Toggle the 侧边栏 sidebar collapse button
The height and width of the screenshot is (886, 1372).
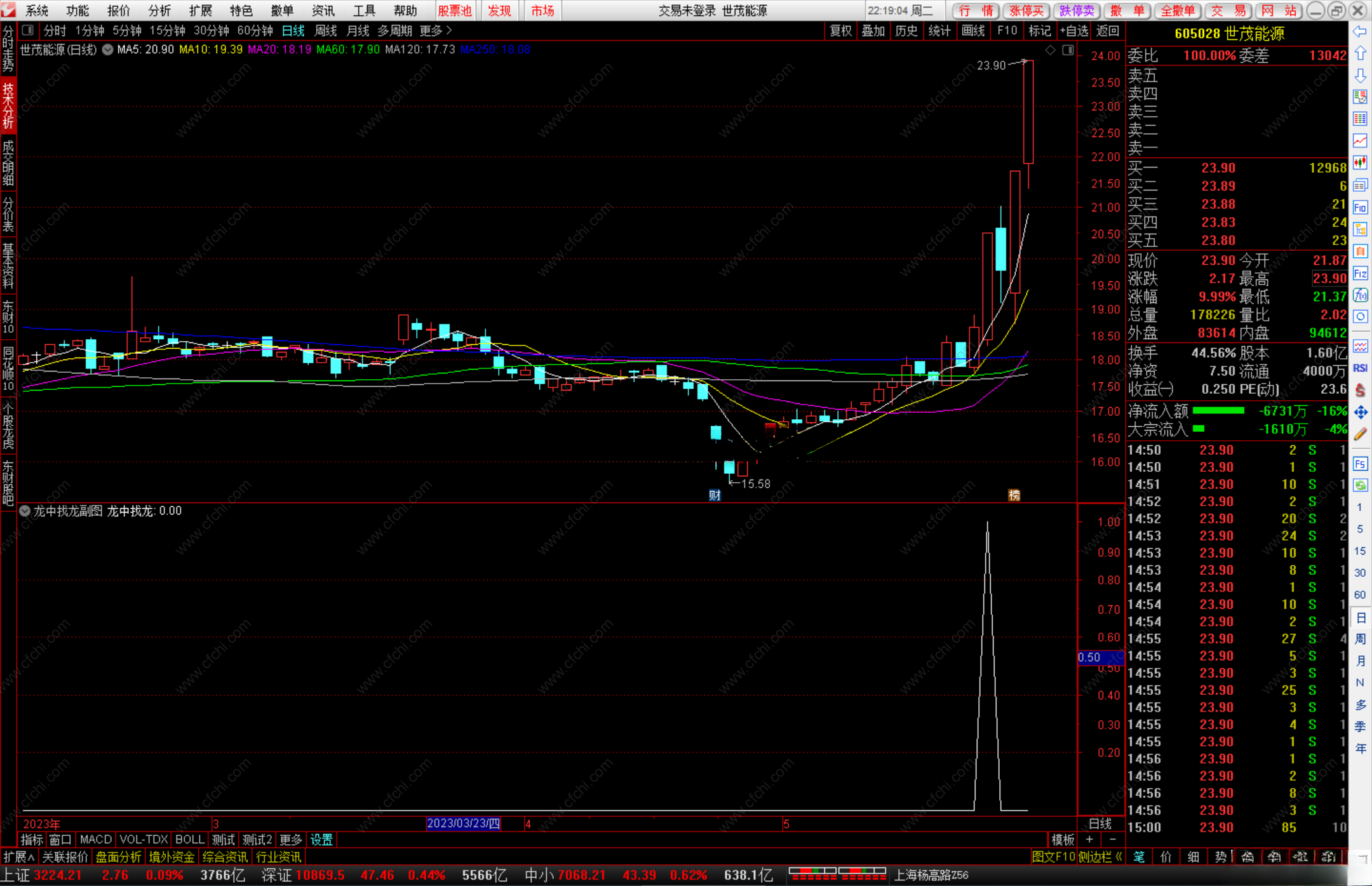1100,857
